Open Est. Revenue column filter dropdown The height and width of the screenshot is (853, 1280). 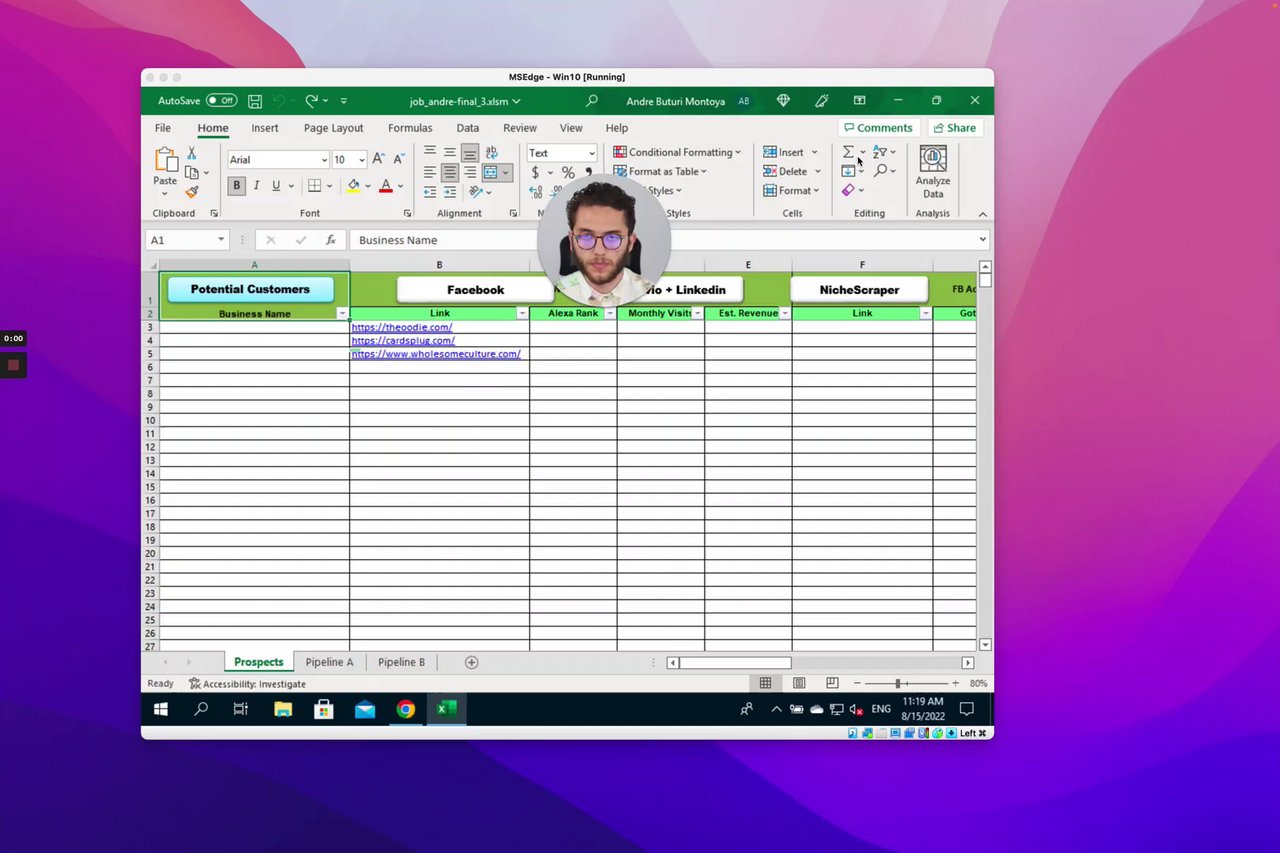coord(785,314)
